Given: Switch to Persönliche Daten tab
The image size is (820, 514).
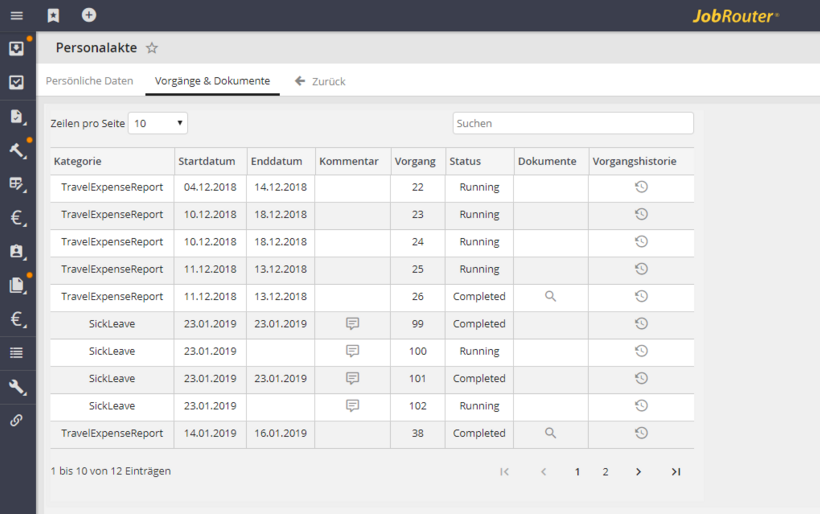Looking at the screenshot, I should pyautogui.click(x=89, y=81).
